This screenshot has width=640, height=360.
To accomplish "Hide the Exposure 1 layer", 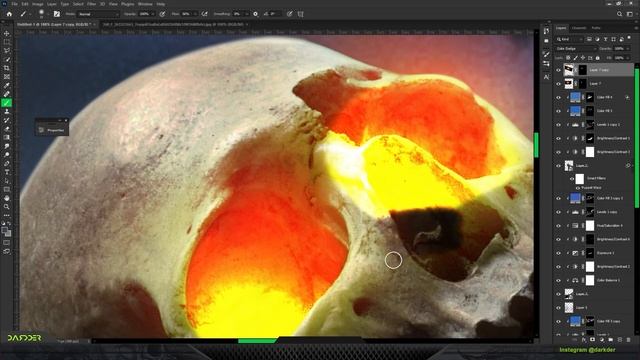I will click(558, 253).
